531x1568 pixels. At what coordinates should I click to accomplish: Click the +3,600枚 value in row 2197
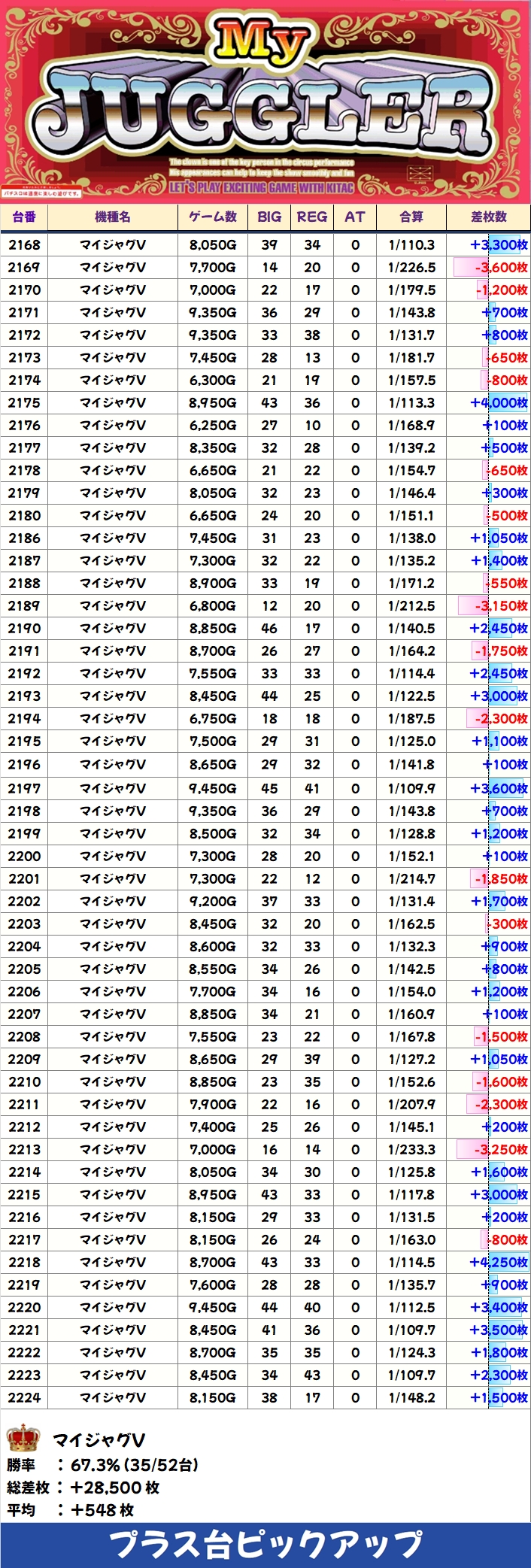pyautogui.click(x=499, y=788)
